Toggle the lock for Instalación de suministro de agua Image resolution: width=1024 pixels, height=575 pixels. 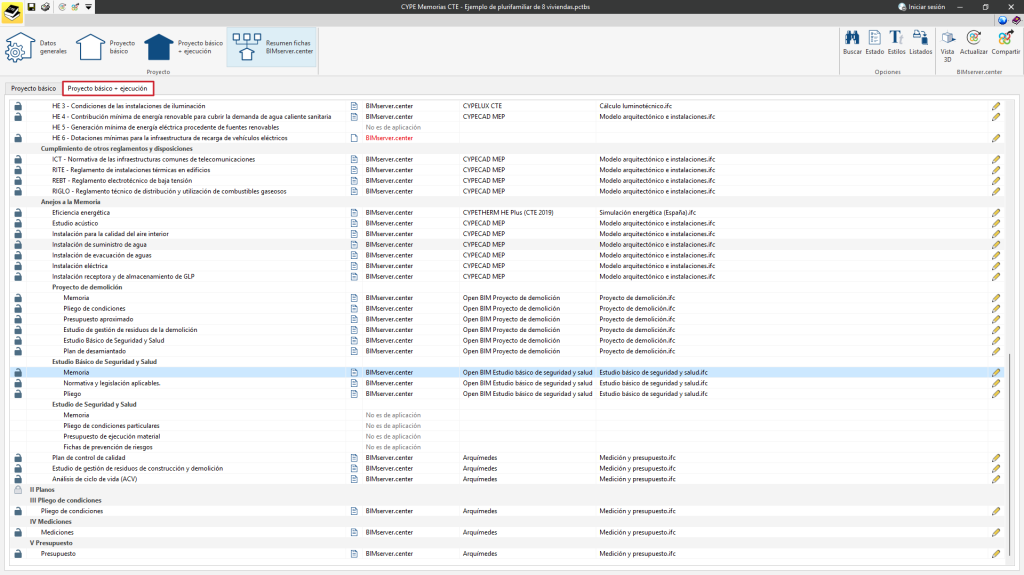tap(18, 244)
